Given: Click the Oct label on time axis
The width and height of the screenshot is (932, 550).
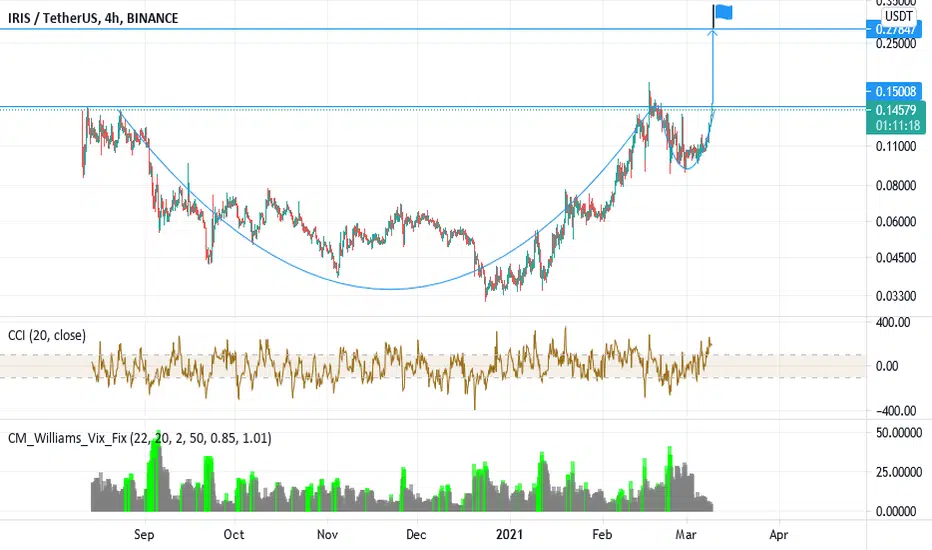Looking at the screenshot, I should coord(234,534).
